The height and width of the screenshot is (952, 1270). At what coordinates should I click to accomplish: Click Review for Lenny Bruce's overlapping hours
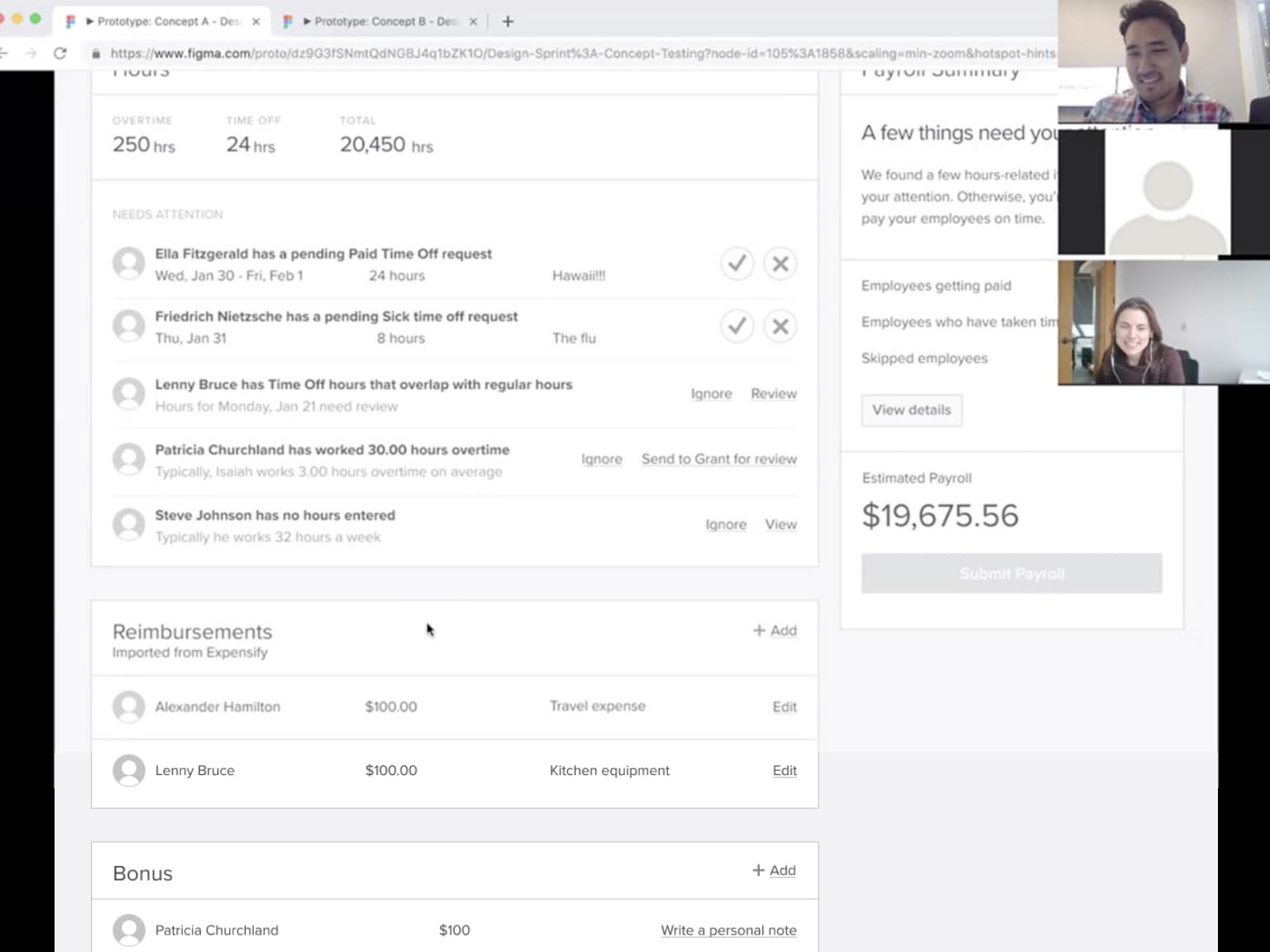click(773, 394)
